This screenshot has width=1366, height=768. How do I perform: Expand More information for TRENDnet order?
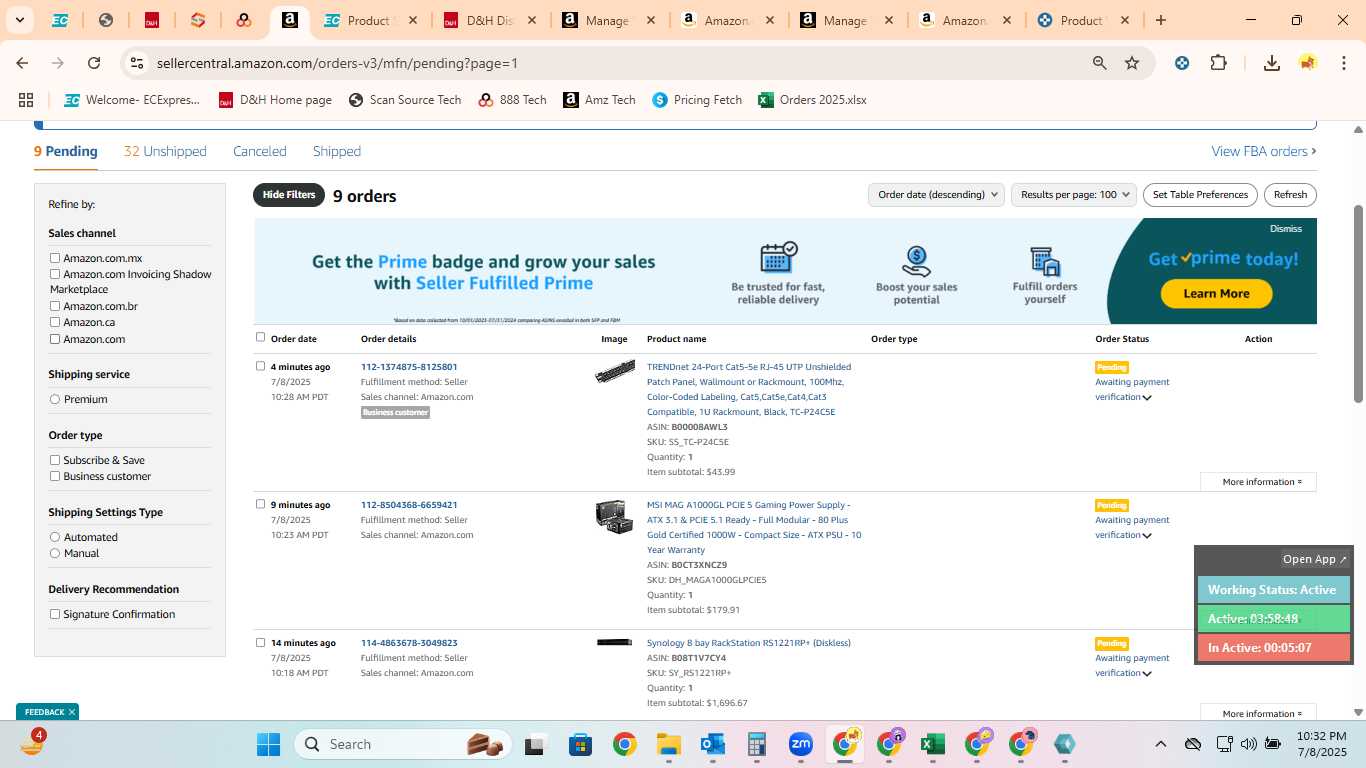tap(1258, 482)
